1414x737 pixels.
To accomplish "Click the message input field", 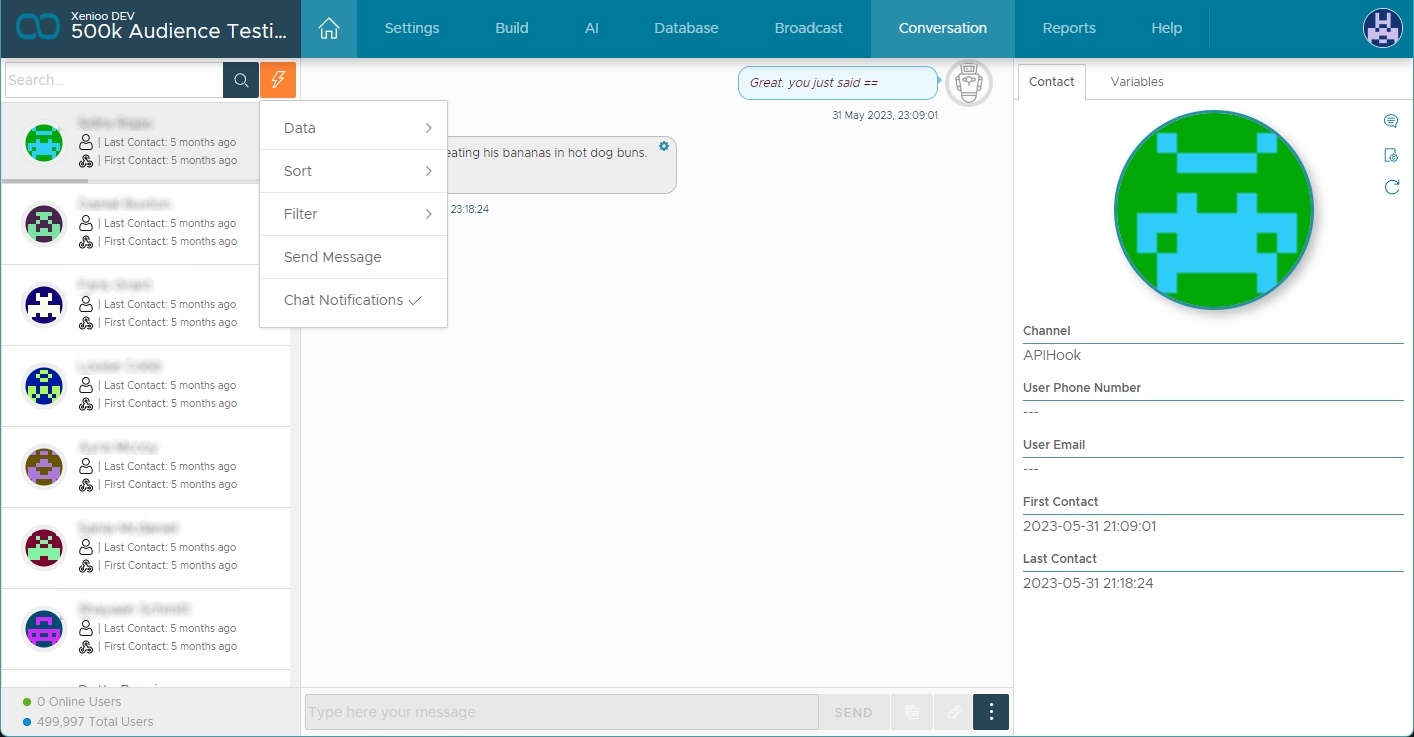I will tap(561, 712).
